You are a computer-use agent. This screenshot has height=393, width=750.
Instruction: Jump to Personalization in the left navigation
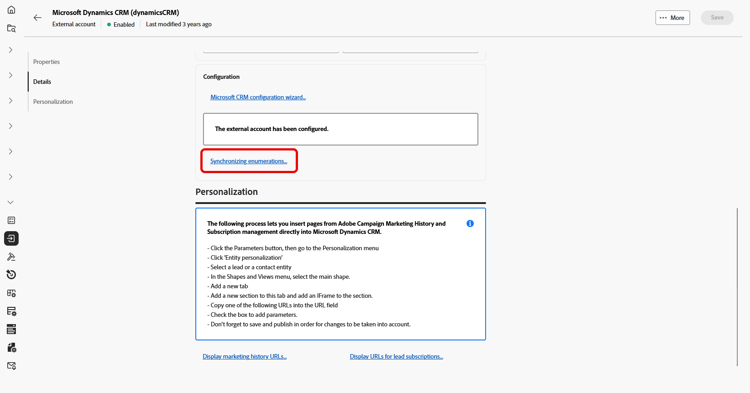tap(53, 102)
